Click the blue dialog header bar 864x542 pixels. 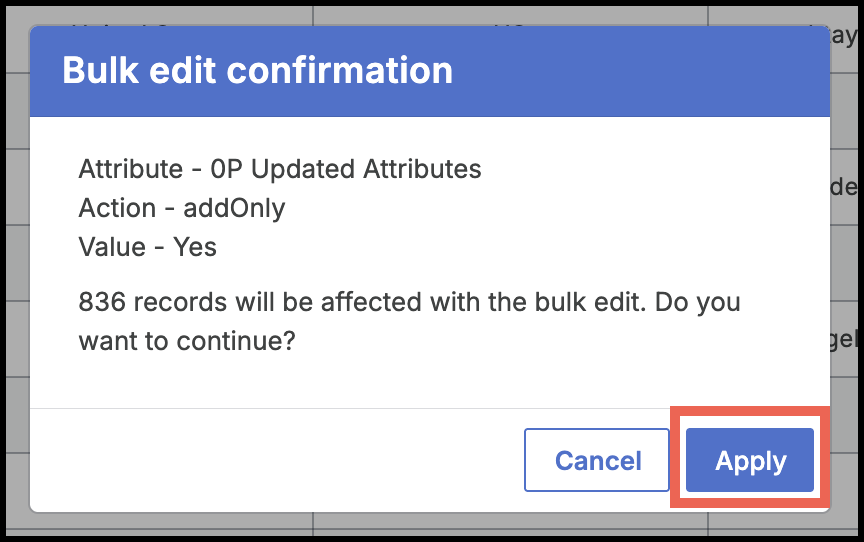(640, 71)
